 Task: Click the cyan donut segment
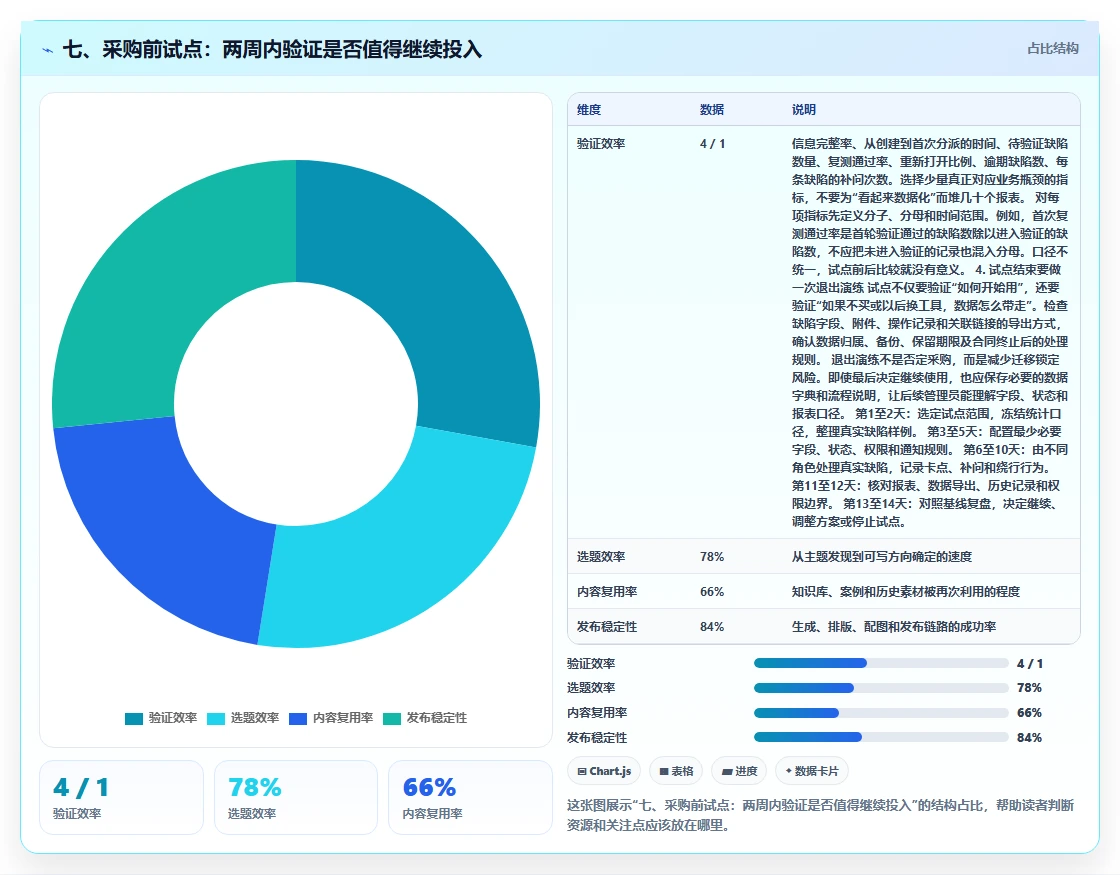(414, 543)
